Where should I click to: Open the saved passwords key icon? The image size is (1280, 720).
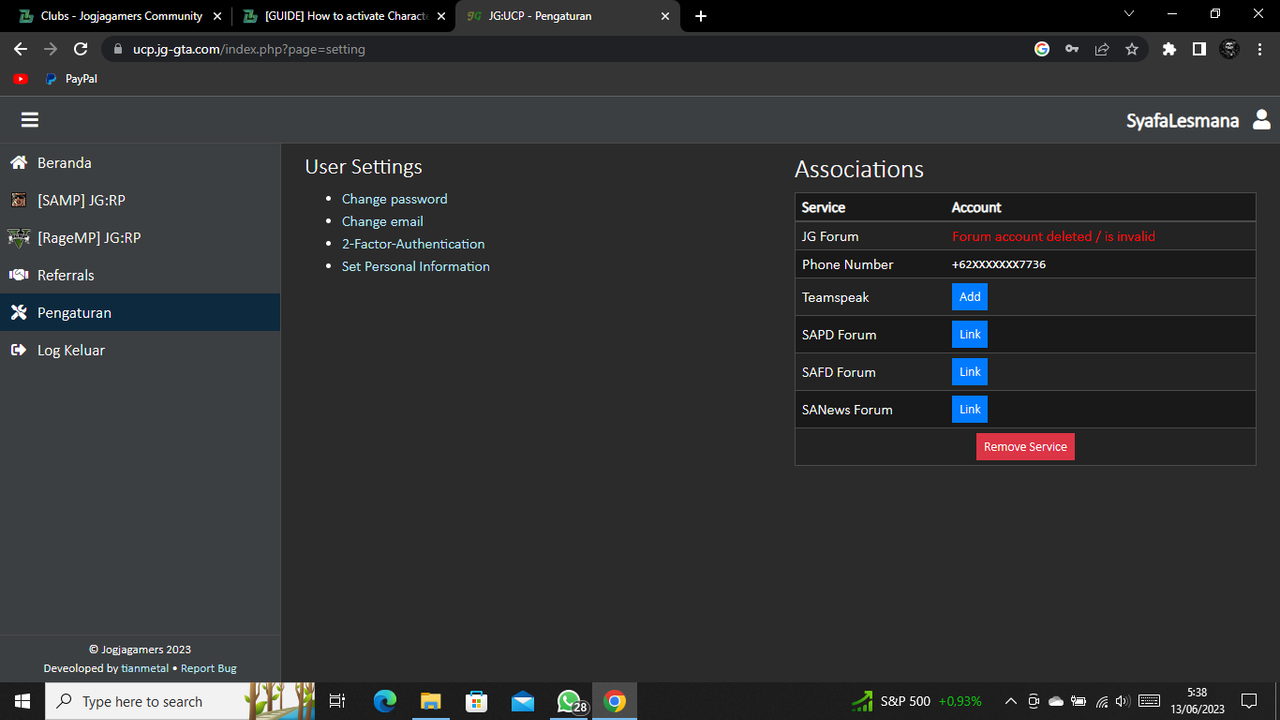tap(1072, 49)
